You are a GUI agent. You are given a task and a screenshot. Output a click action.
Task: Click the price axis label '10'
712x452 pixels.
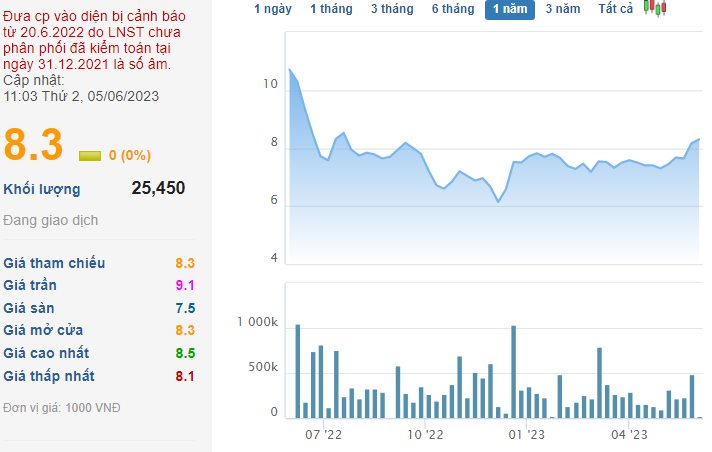pyautogui.click(x=270, y=84)
